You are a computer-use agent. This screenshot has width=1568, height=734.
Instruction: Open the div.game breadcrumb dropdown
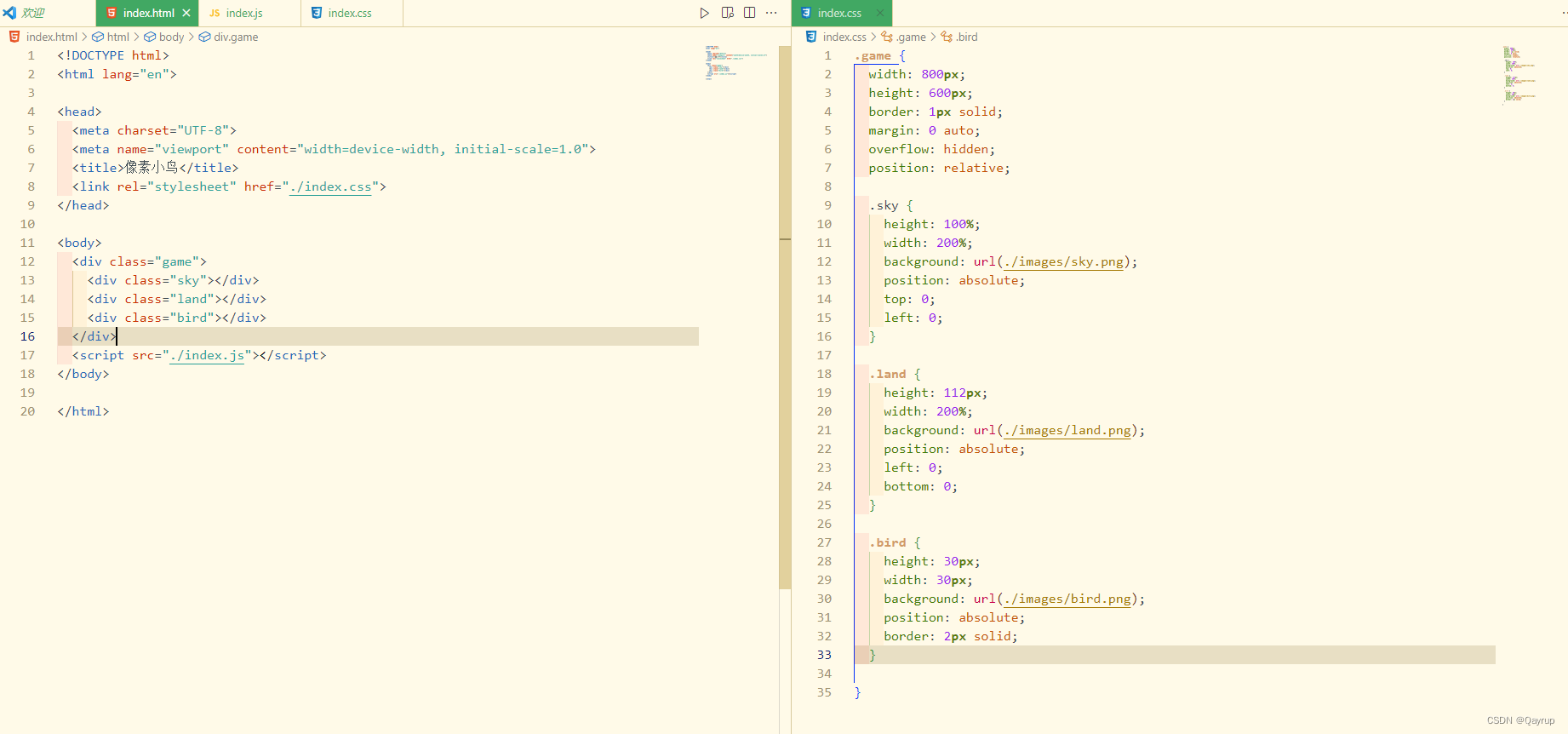236,37
